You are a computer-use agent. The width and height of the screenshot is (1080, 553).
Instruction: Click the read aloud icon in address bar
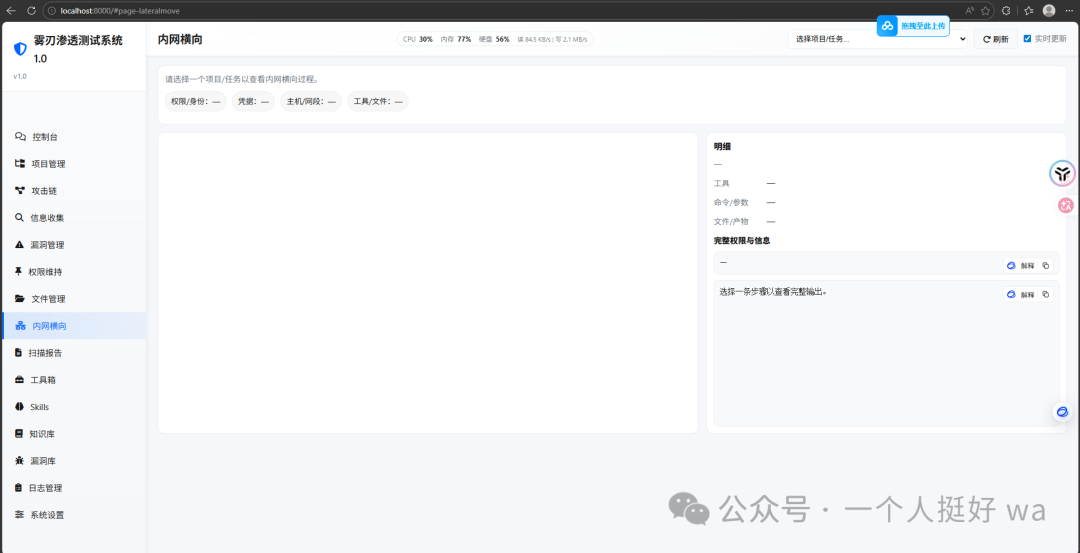(x=970, y=10)
